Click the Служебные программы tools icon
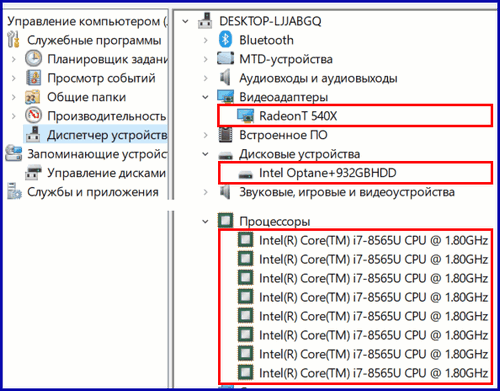 (13, 39)
